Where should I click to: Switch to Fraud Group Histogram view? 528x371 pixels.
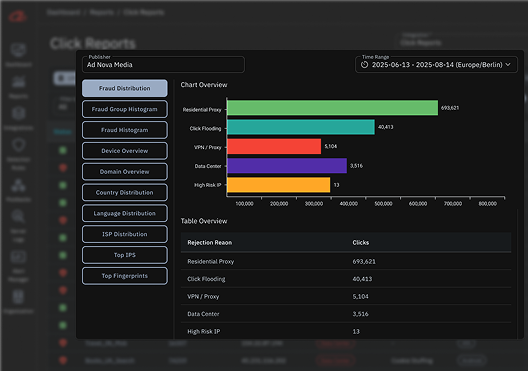125,109
